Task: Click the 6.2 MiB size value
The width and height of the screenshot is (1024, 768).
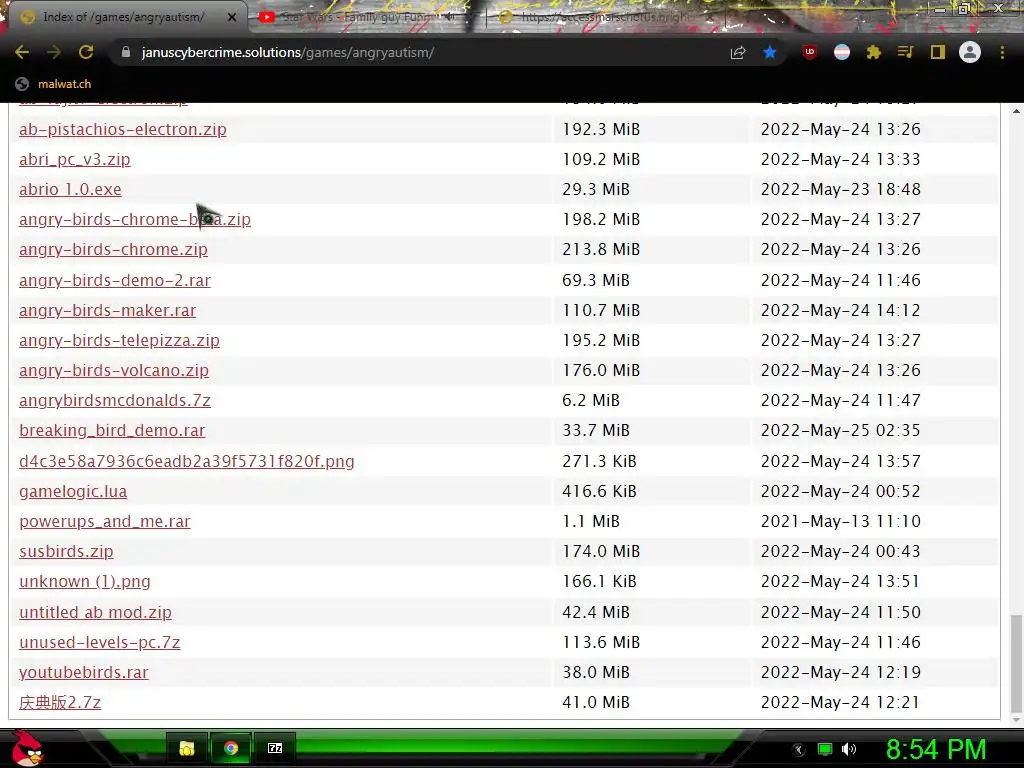Action: tap(590, 400)
